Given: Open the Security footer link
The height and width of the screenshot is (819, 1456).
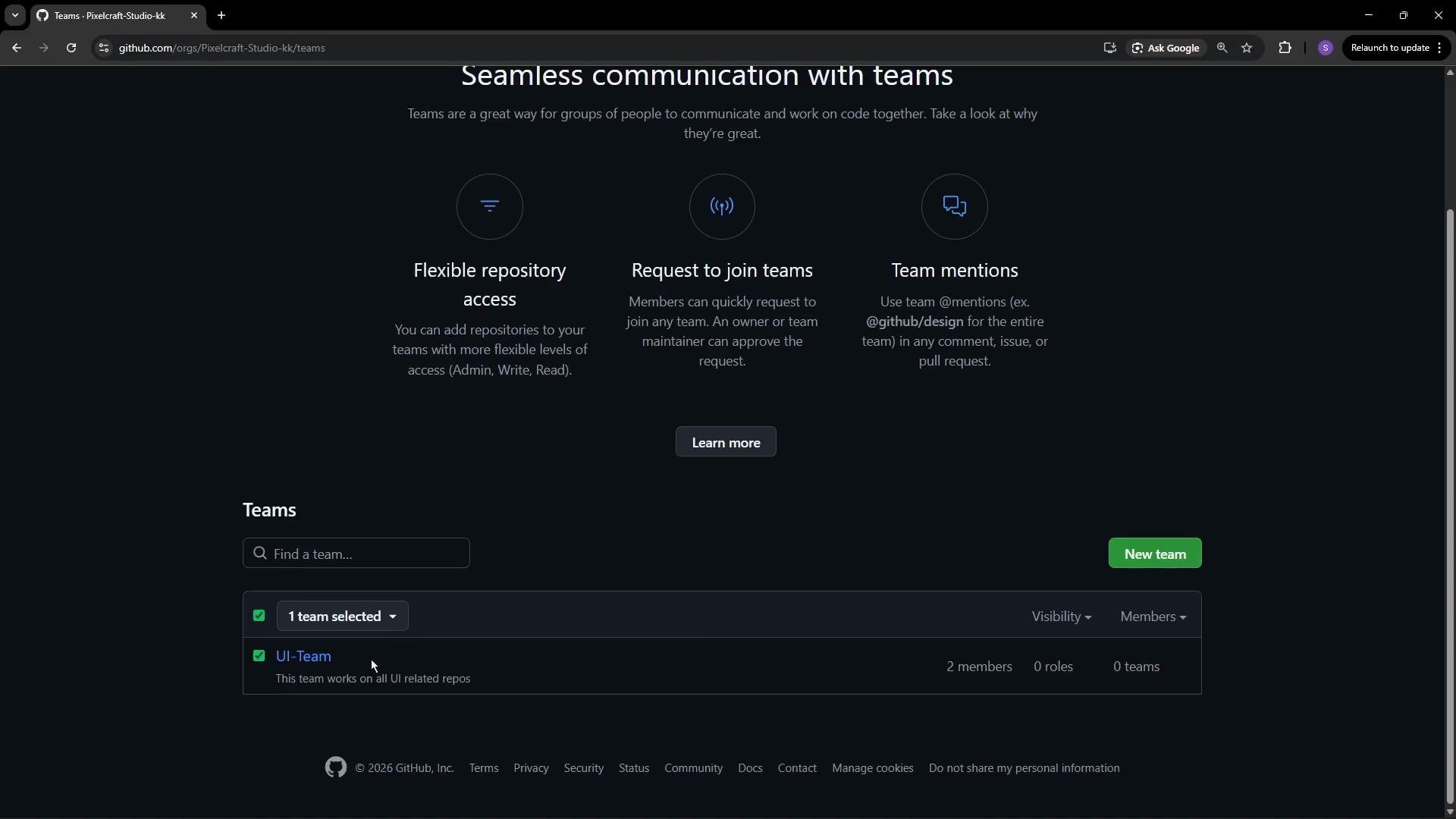Looking at the screenshot, I should pos(584,768).
